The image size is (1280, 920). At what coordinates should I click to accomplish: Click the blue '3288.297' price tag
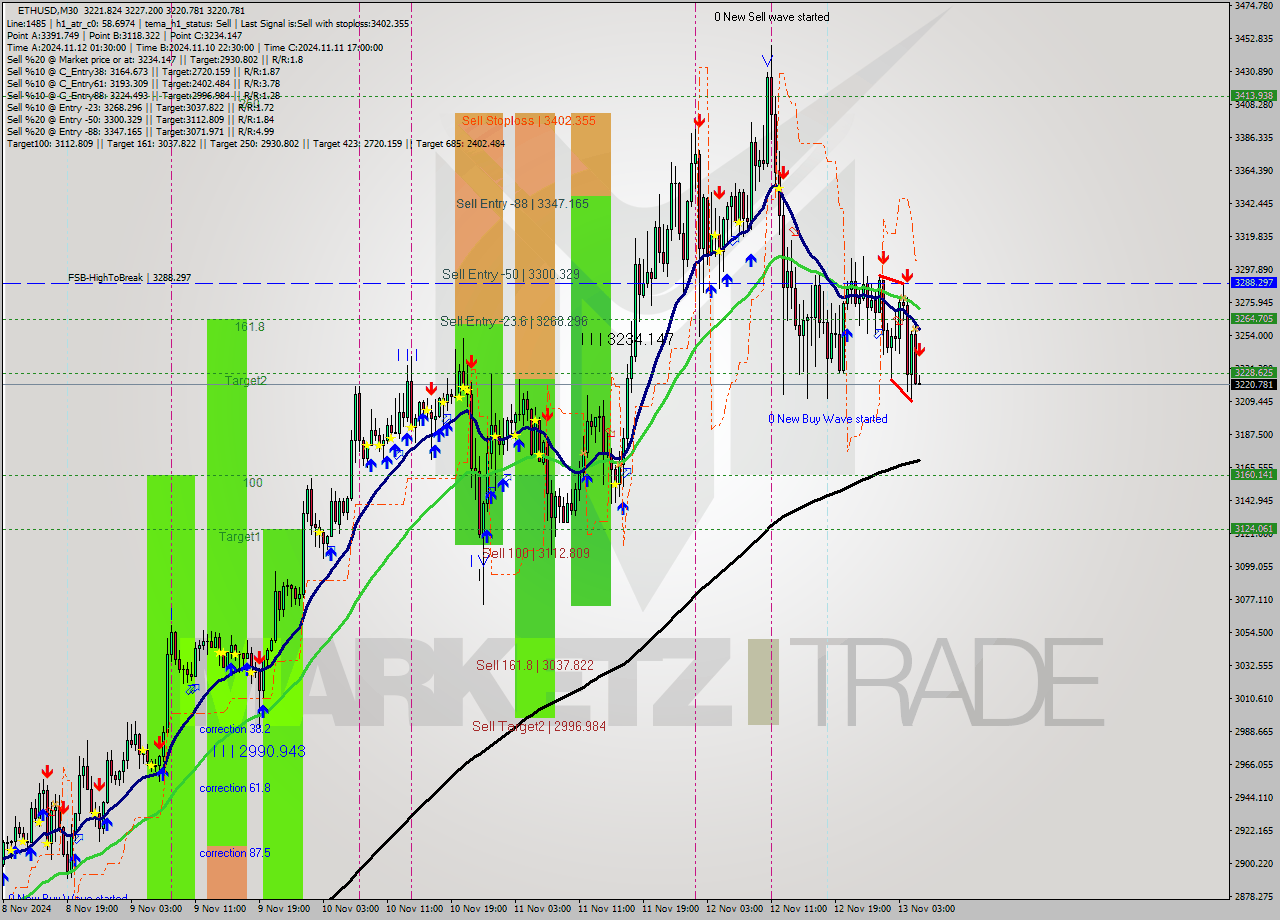pyautogui.click(x=1252, y=283)
